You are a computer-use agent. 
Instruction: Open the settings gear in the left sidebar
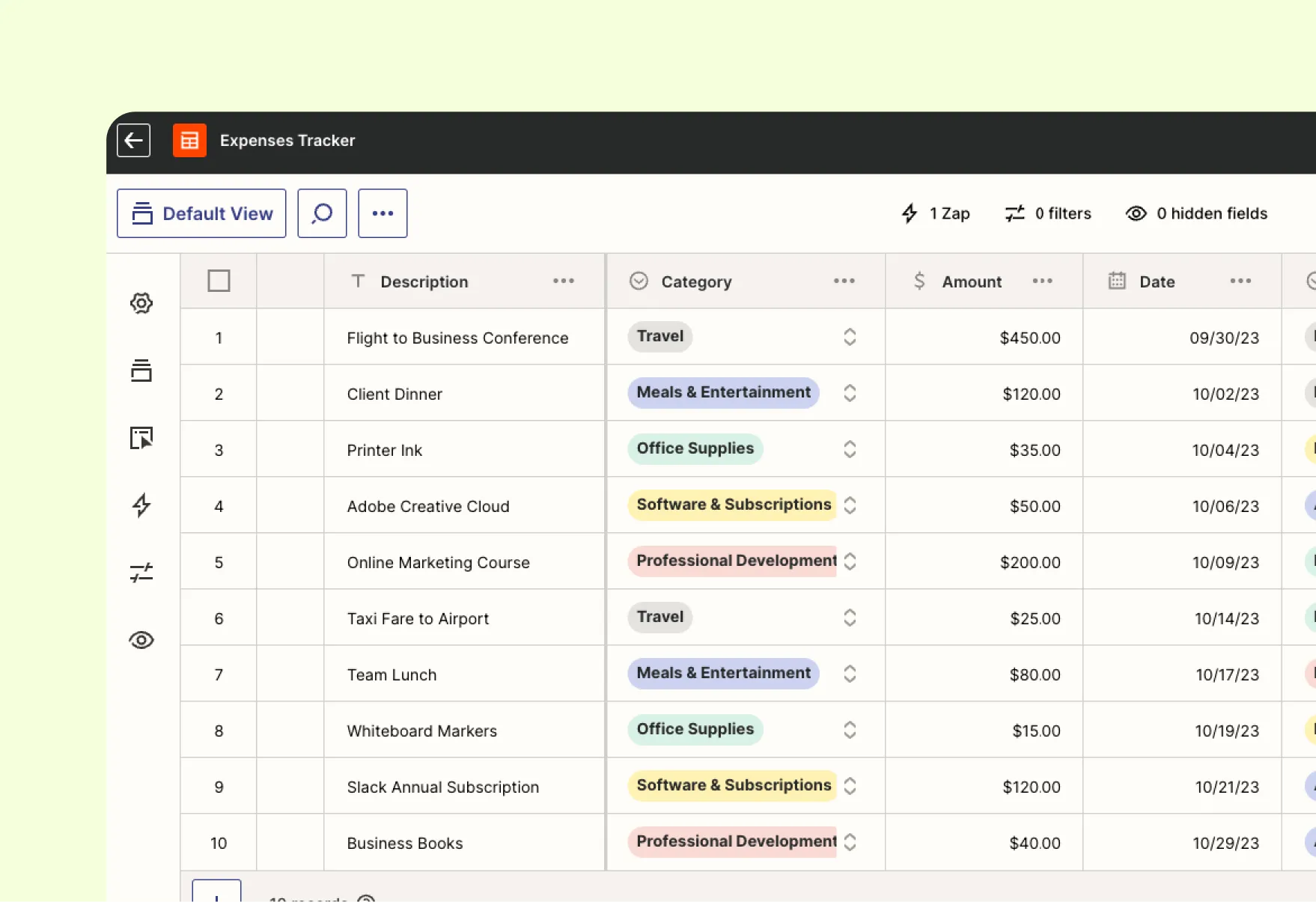pyautogui.click(x=142, y=303)
